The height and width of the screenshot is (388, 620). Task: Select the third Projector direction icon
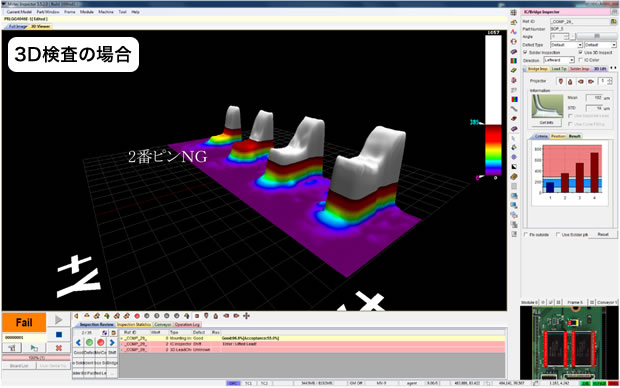pyautogui.click(x=580, y=81)
